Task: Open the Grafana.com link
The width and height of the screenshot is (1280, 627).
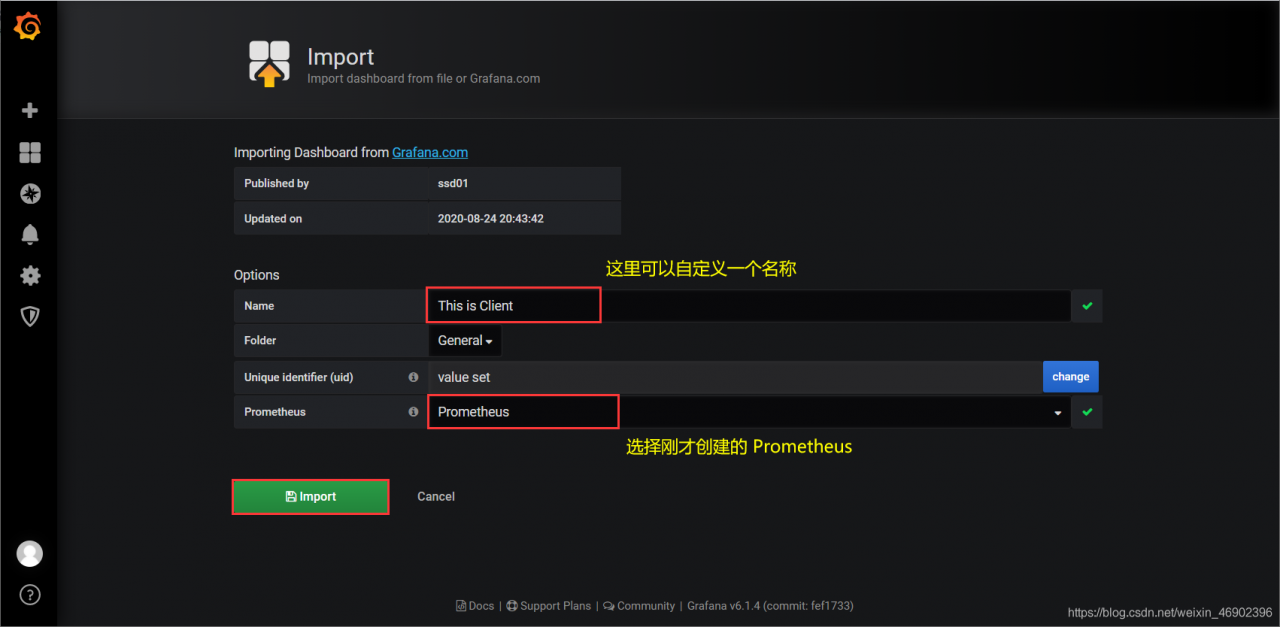Action: (430, 153)
